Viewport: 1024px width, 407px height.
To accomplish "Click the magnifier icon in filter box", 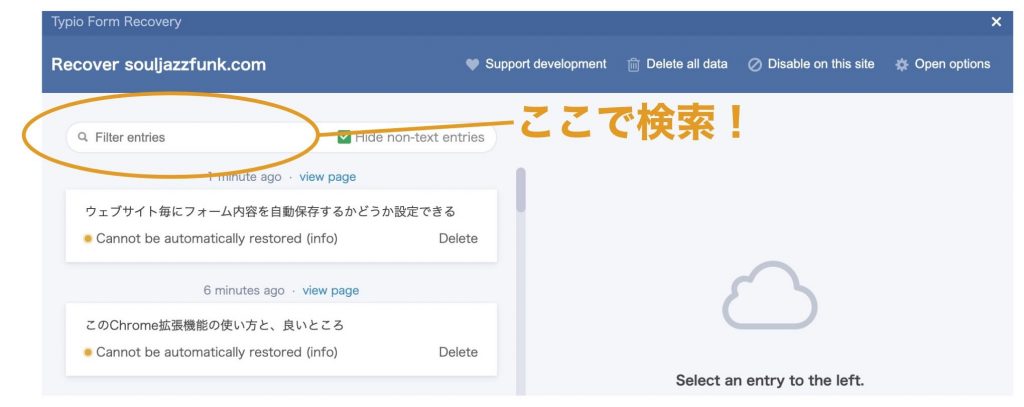I will tap(83, 137).
